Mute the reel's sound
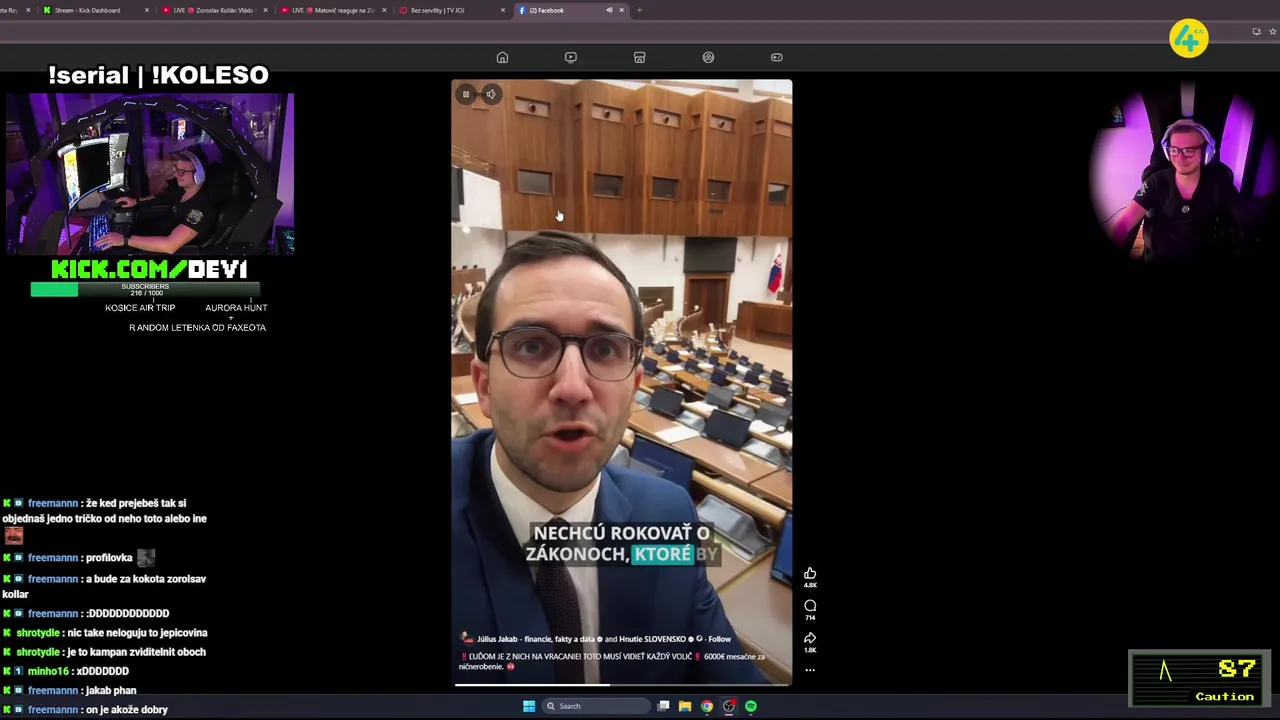1280x720 pixels. tap(491, 94)
